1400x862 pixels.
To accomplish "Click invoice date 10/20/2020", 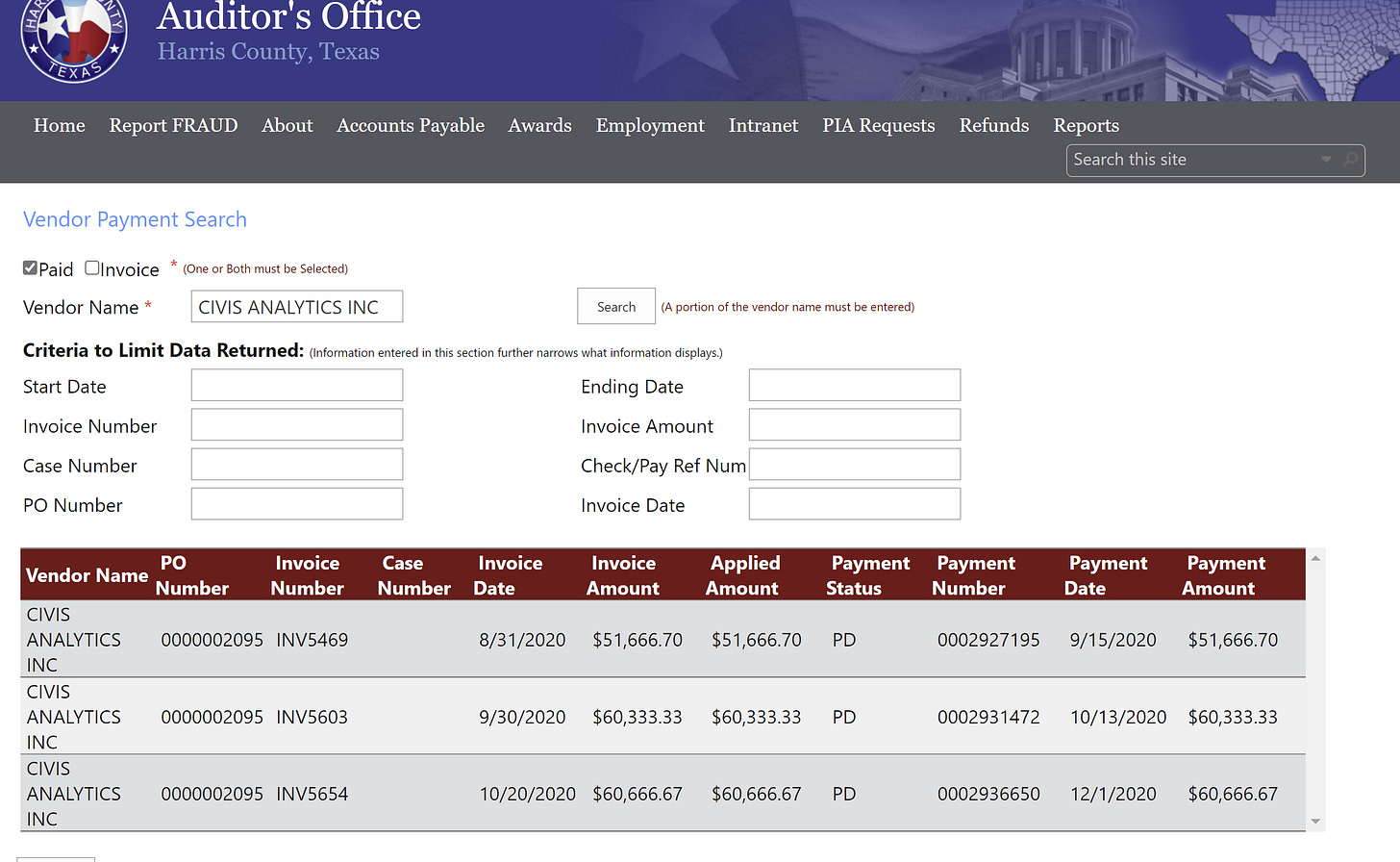I will point(528,794).
